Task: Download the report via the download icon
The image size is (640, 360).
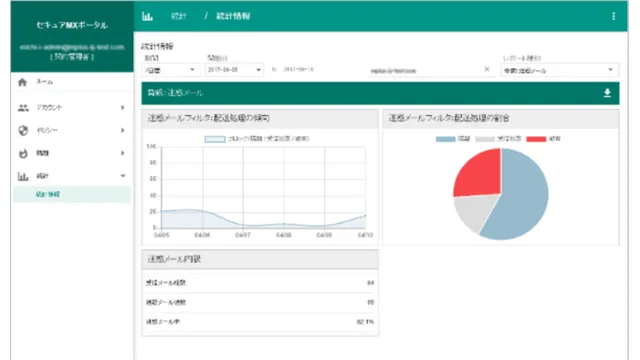Action: pos(607,93)
